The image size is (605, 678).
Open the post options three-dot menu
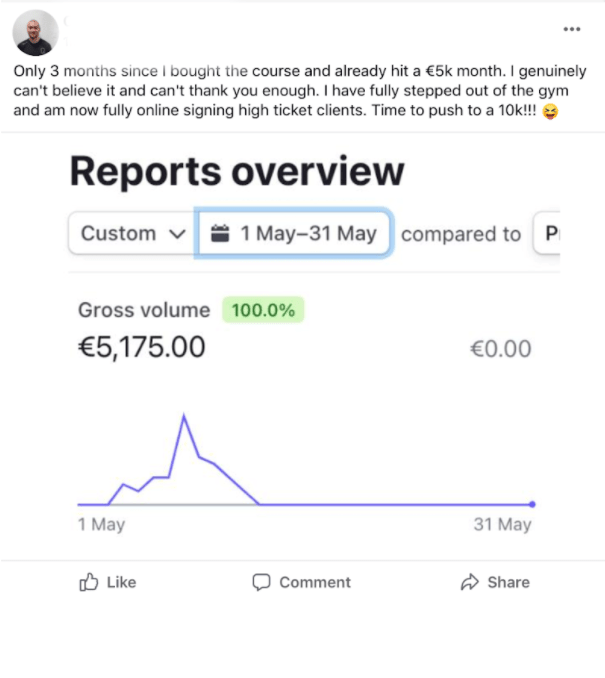(x=572, y=30)
